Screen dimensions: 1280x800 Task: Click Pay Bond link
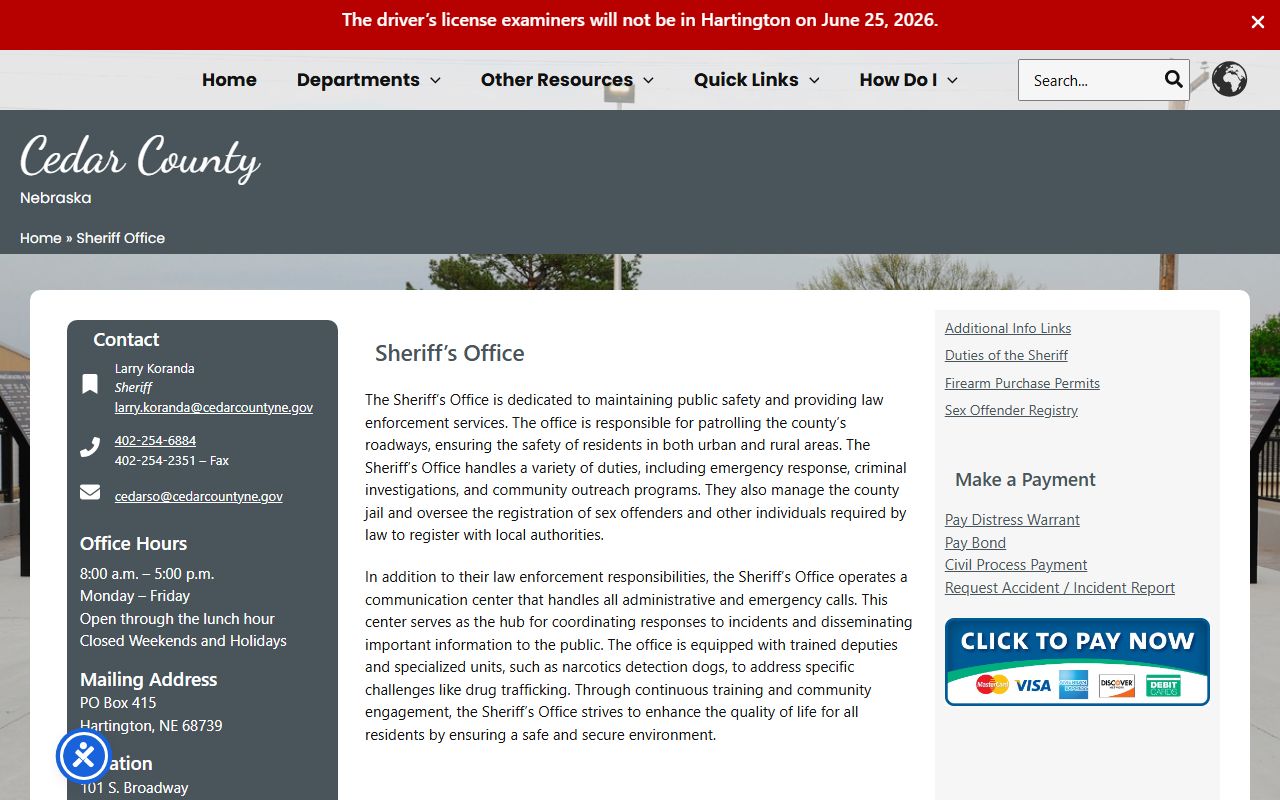click(975, 543)
